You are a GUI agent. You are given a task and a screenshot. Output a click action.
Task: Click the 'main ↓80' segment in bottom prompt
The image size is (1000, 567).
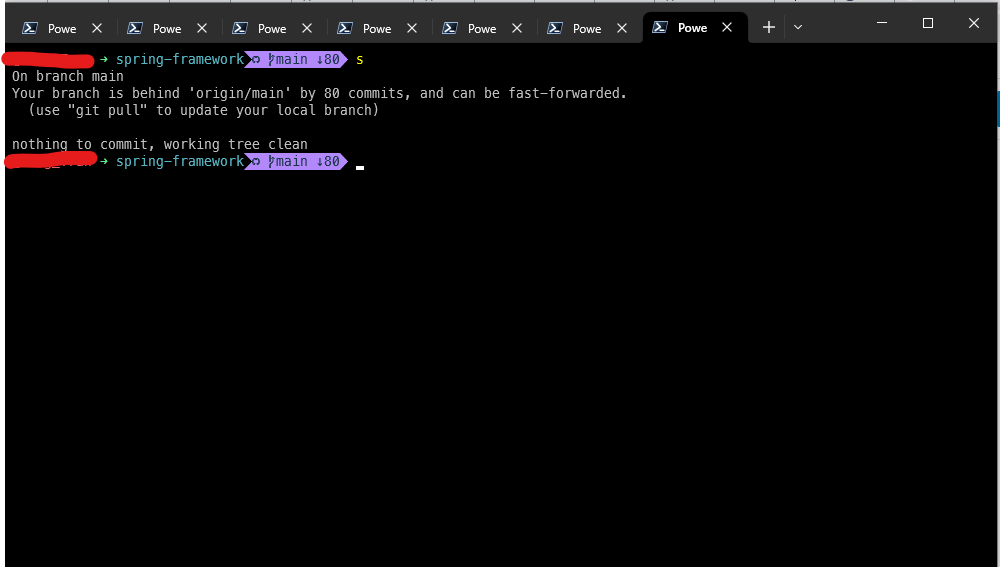tap(296, 161)
